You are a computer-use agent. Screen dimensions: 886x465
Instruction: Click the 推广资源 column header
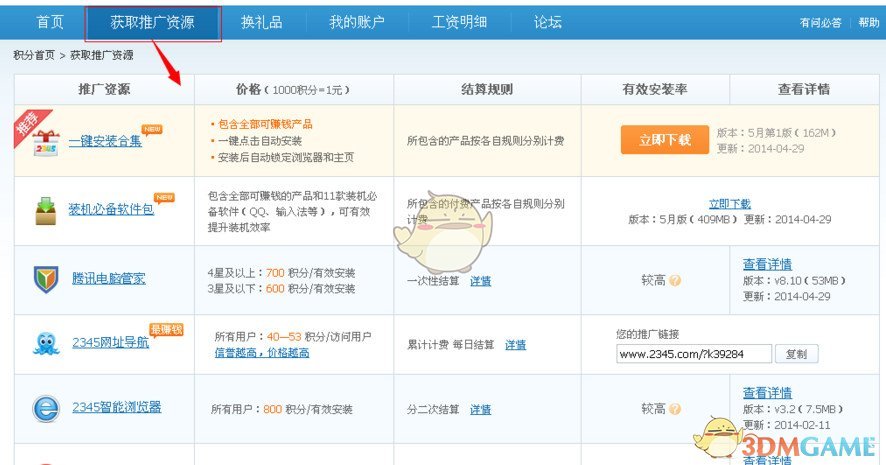coord(104,89)
